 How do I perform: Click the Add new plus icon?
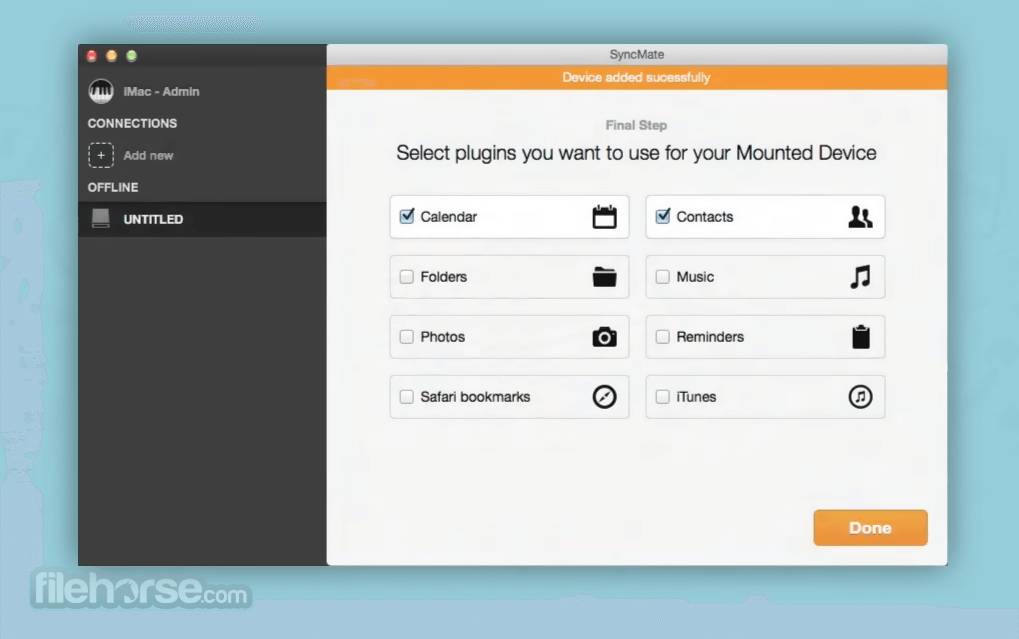coord(101,155)
